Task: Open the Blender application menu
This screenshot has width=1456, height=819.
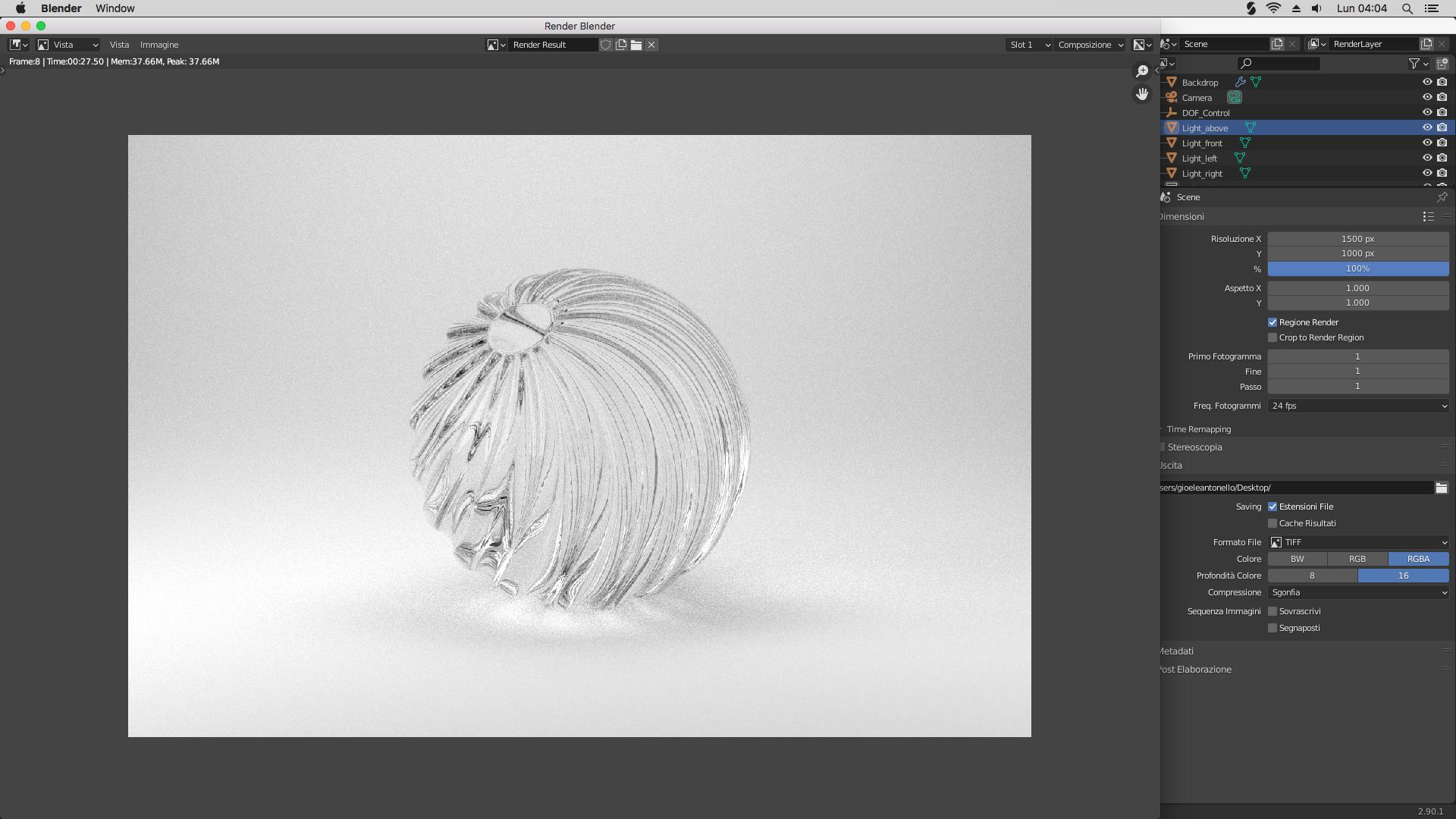Action: click(60, 8)
